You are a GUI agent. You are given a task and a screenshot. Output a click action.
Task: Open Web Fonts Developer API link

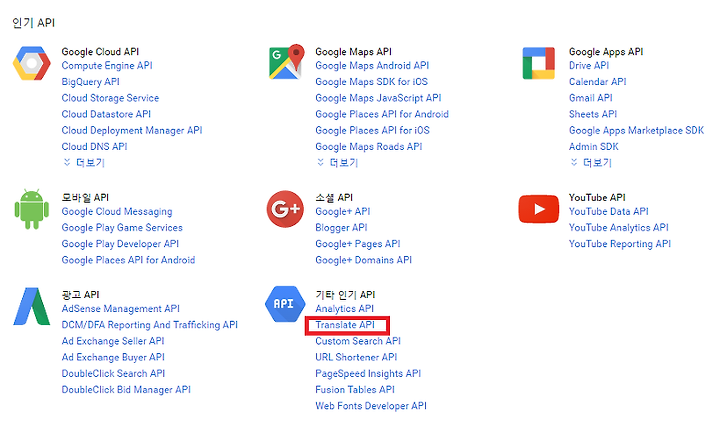(x=371, y=406)
